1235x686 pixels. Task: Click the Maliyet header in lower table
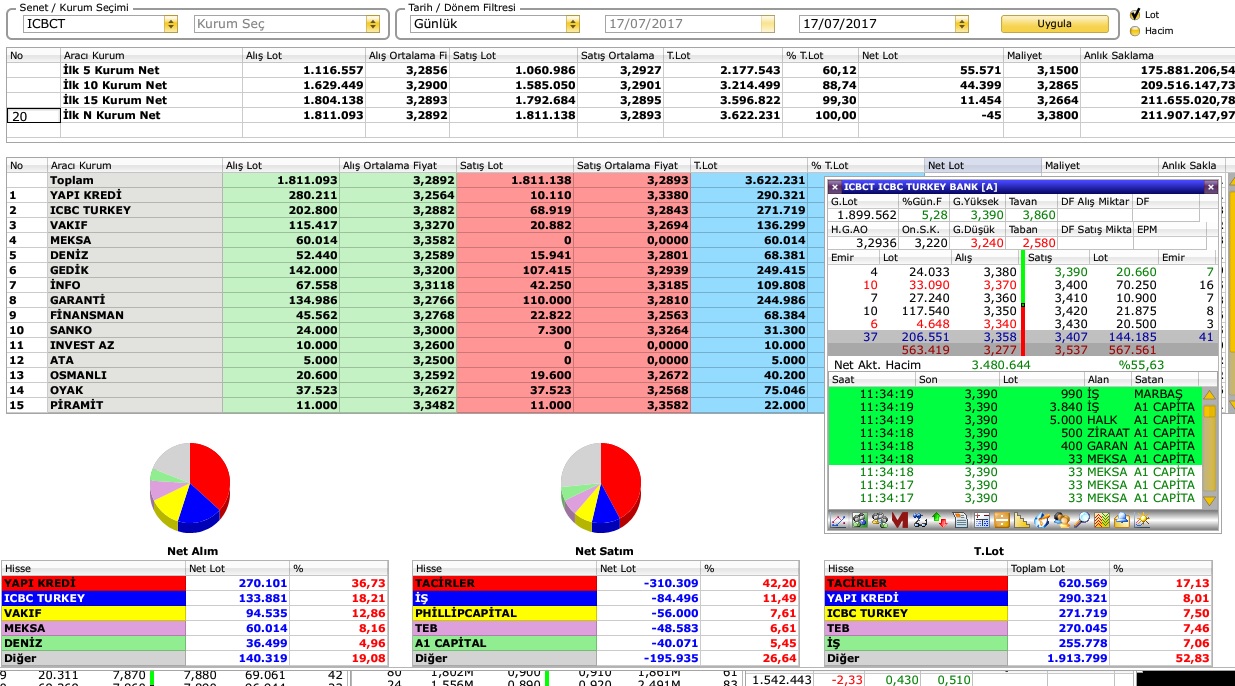[x=1099, y=165]
